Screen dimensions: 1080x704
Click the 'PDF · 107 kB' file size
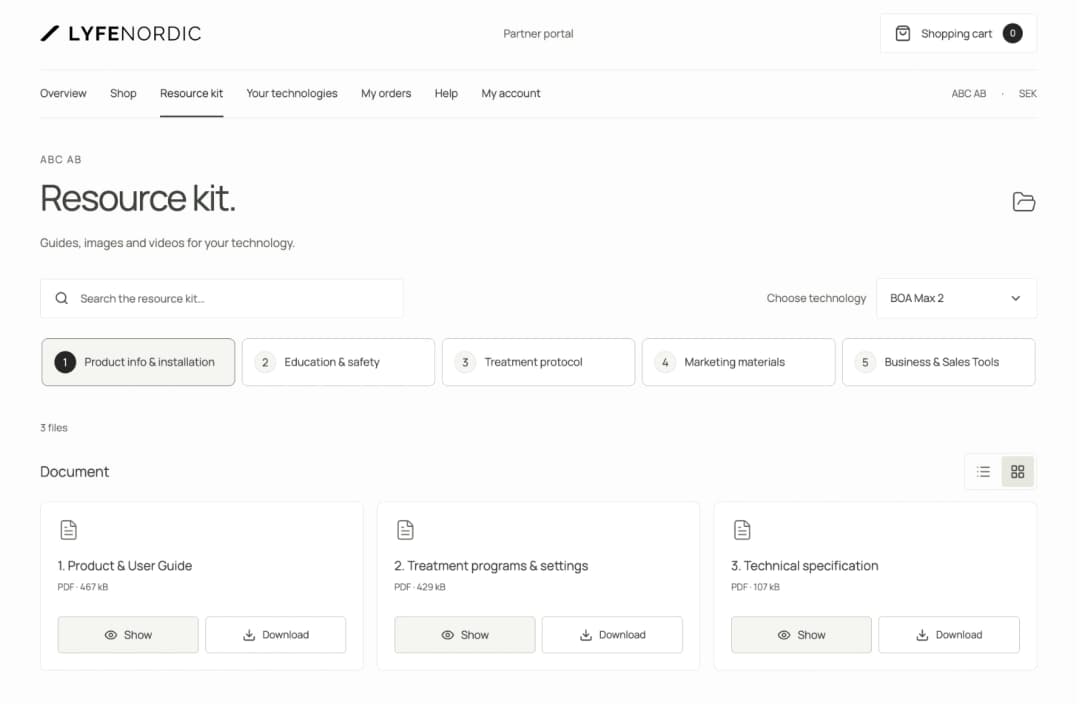click(x=755, y=587)
